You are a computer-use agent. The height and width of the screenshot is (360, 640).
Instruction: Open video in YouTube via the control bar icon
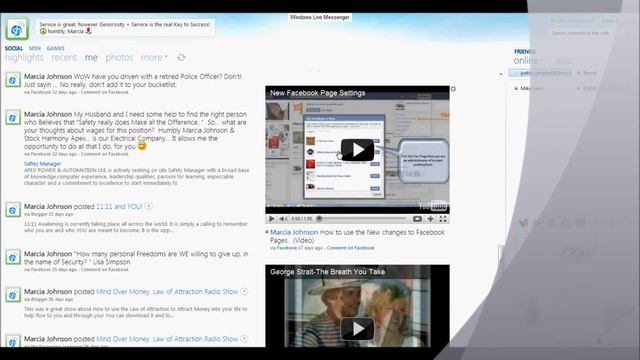(417, 219)
